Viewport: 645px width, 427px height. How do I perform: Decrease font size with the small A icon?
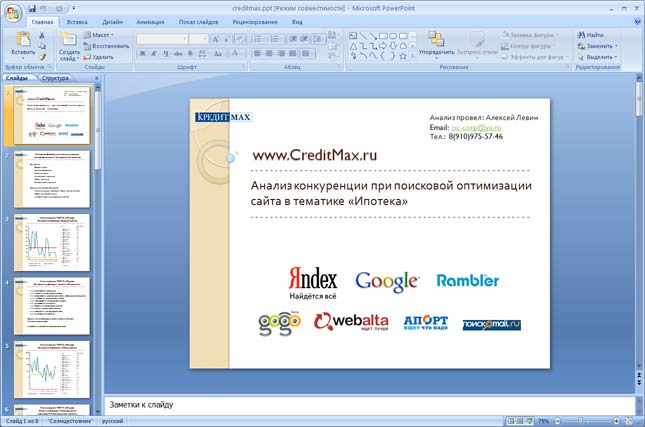(227, 39)
